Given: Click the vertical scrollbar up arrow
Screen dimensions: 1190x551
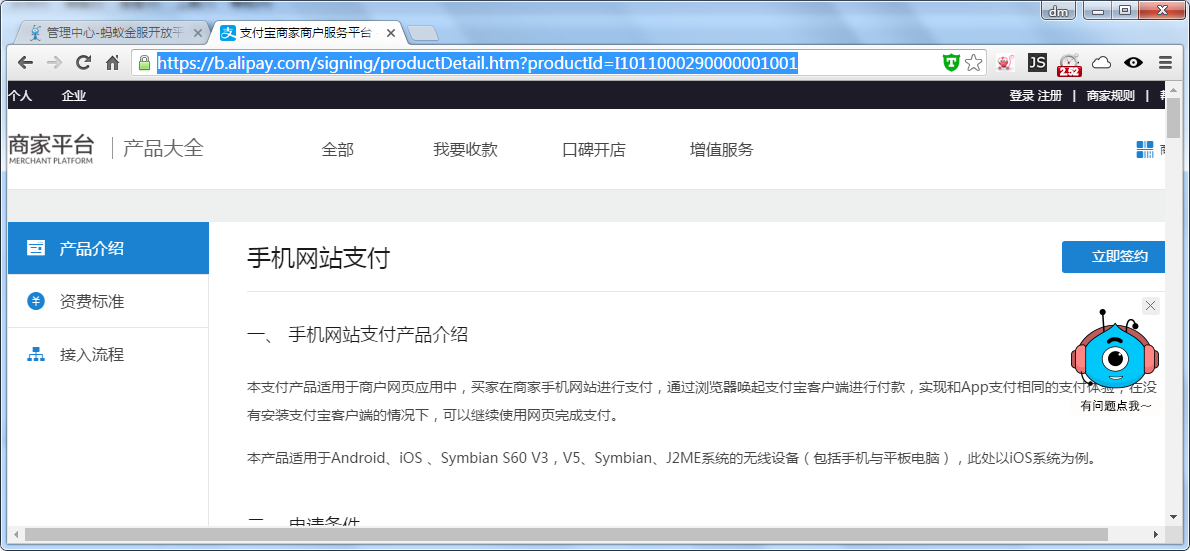Looking at the screenshot, I should pos(1173,88).
